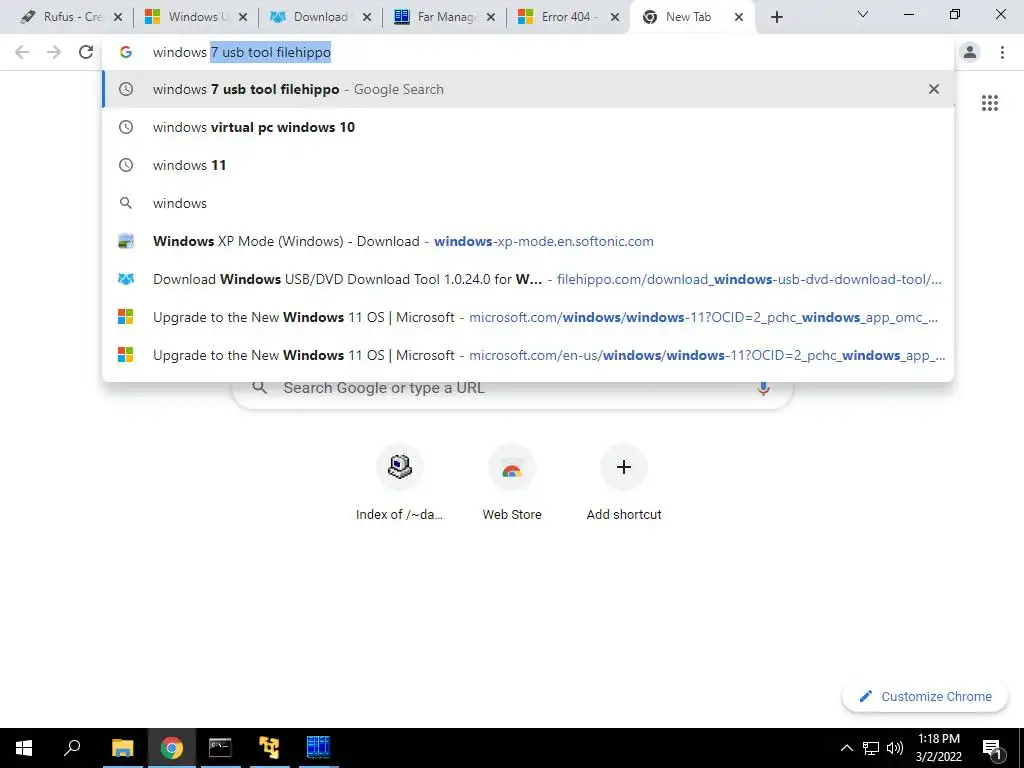Select suggestion windows 11

tap(528, 165)
